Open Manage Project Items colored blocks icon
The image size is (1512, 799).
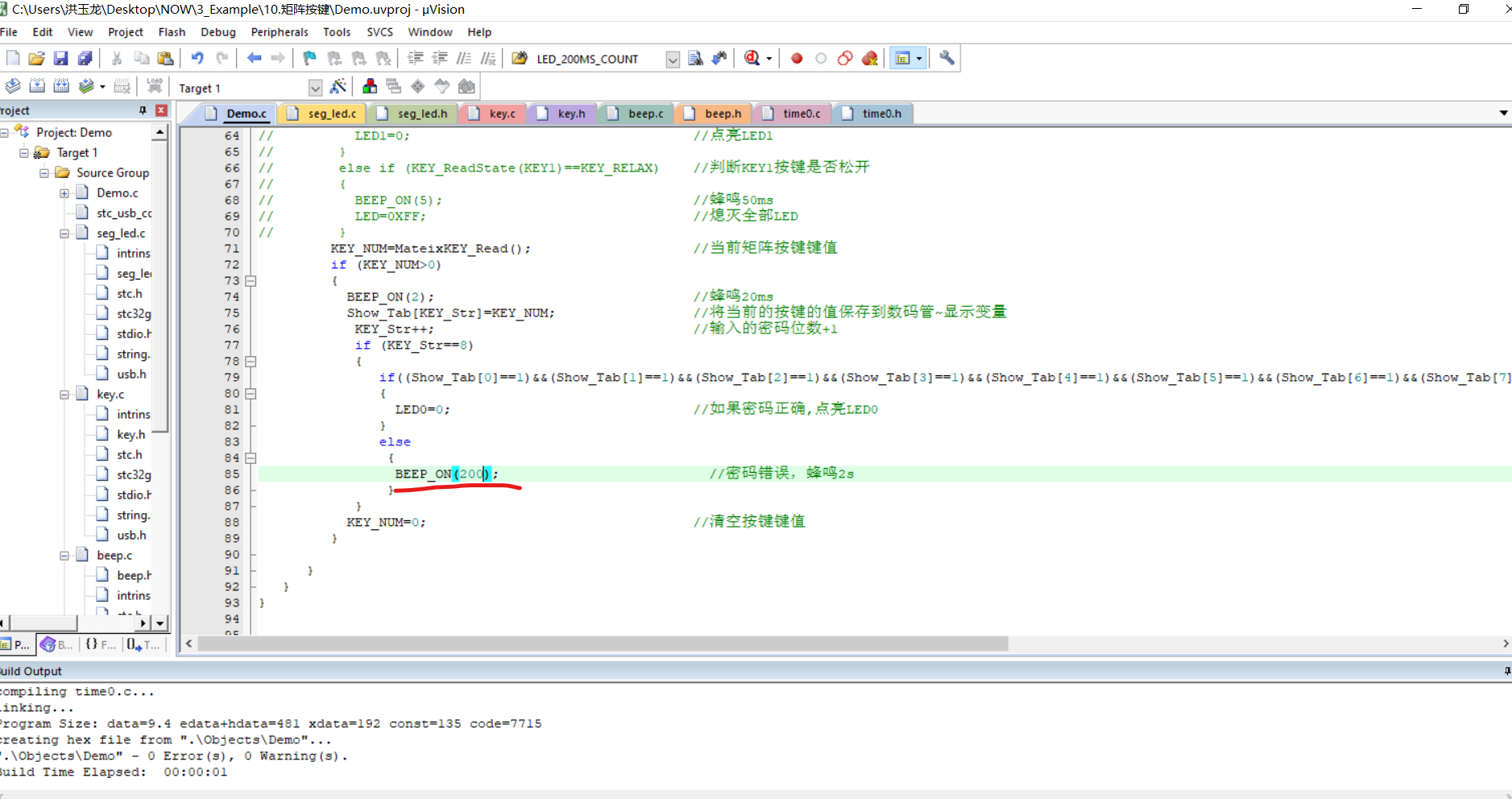[x=370, y=86]
